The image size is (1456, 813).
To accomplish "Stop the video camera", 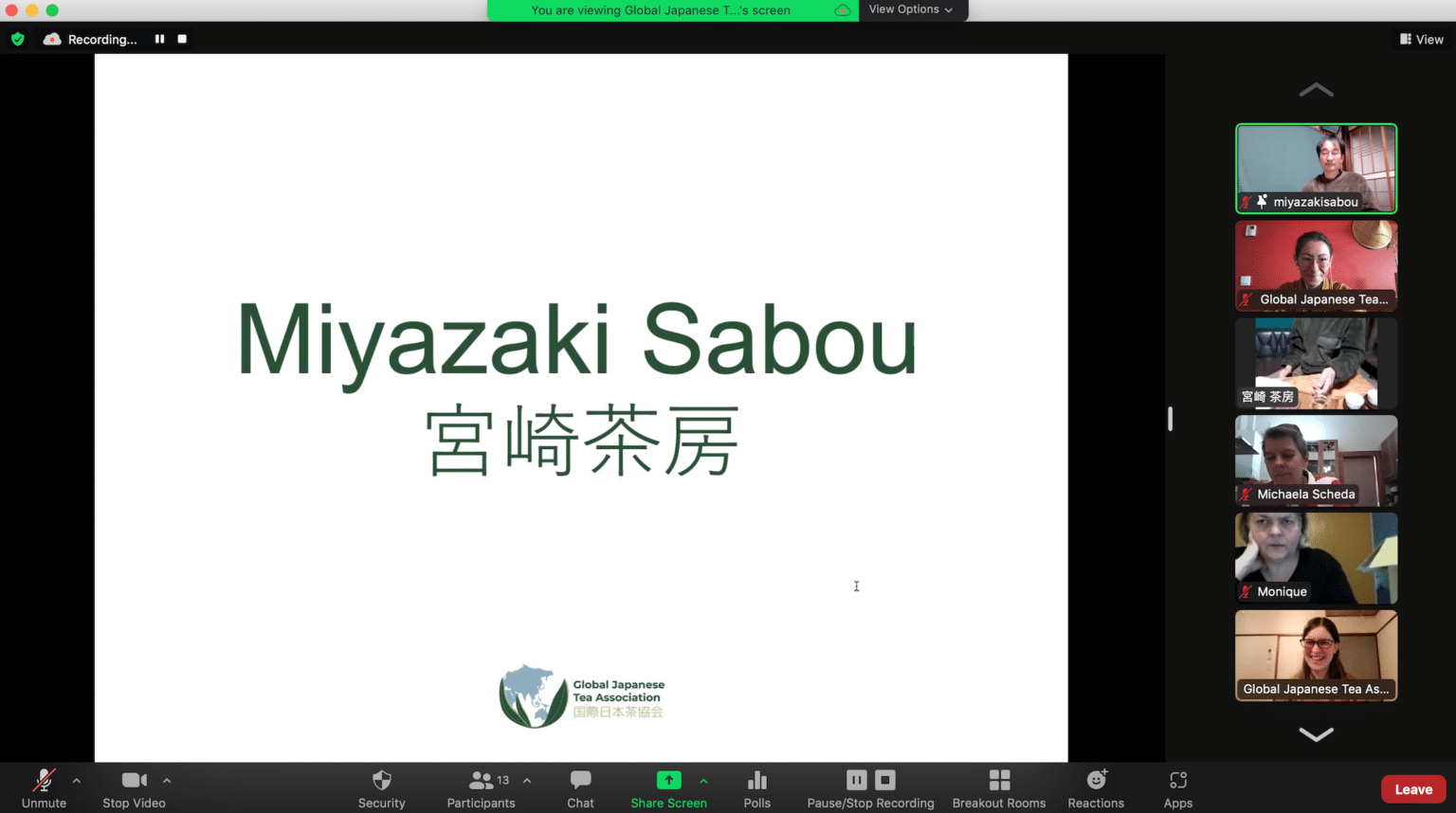I will (x=134, y=787).
